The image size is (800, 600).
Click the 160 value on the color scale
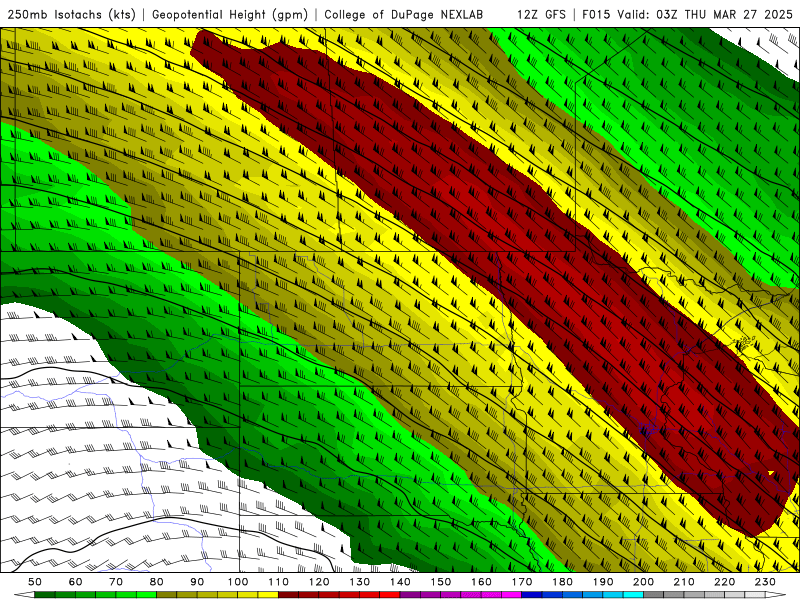pos(481,582)
